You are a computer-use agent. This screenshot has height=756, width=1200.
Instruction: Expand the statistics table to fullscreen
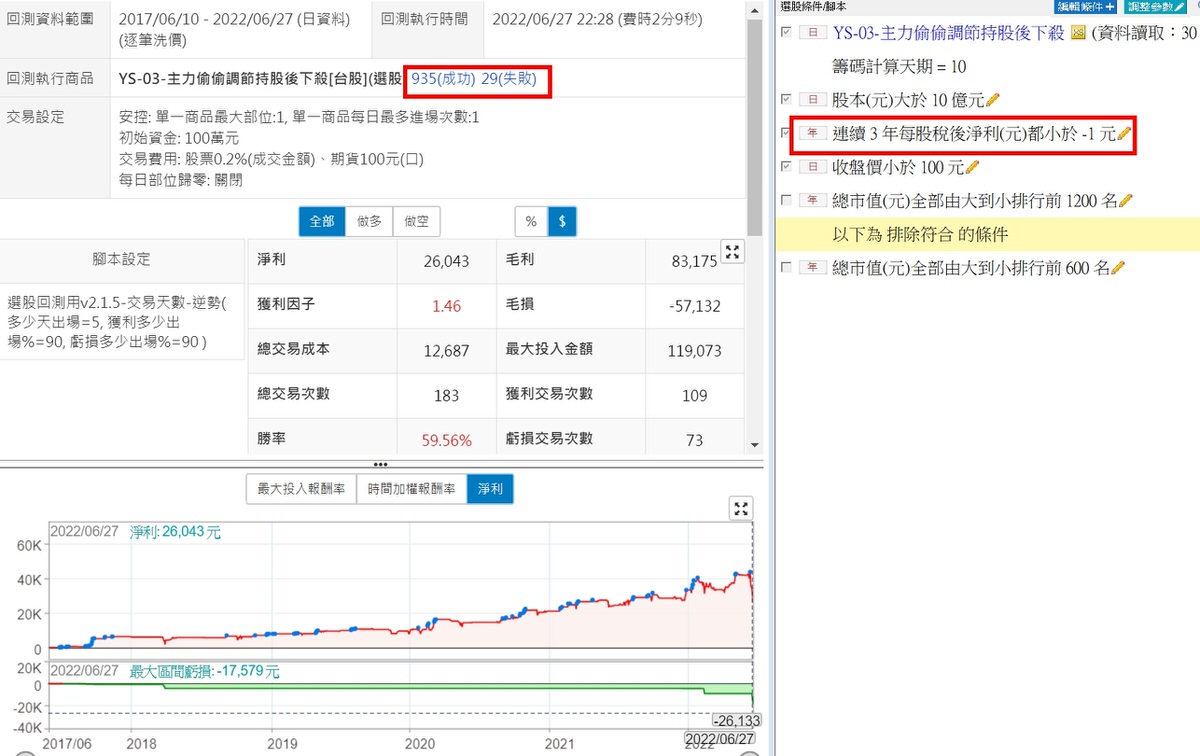tap(733, 252)
